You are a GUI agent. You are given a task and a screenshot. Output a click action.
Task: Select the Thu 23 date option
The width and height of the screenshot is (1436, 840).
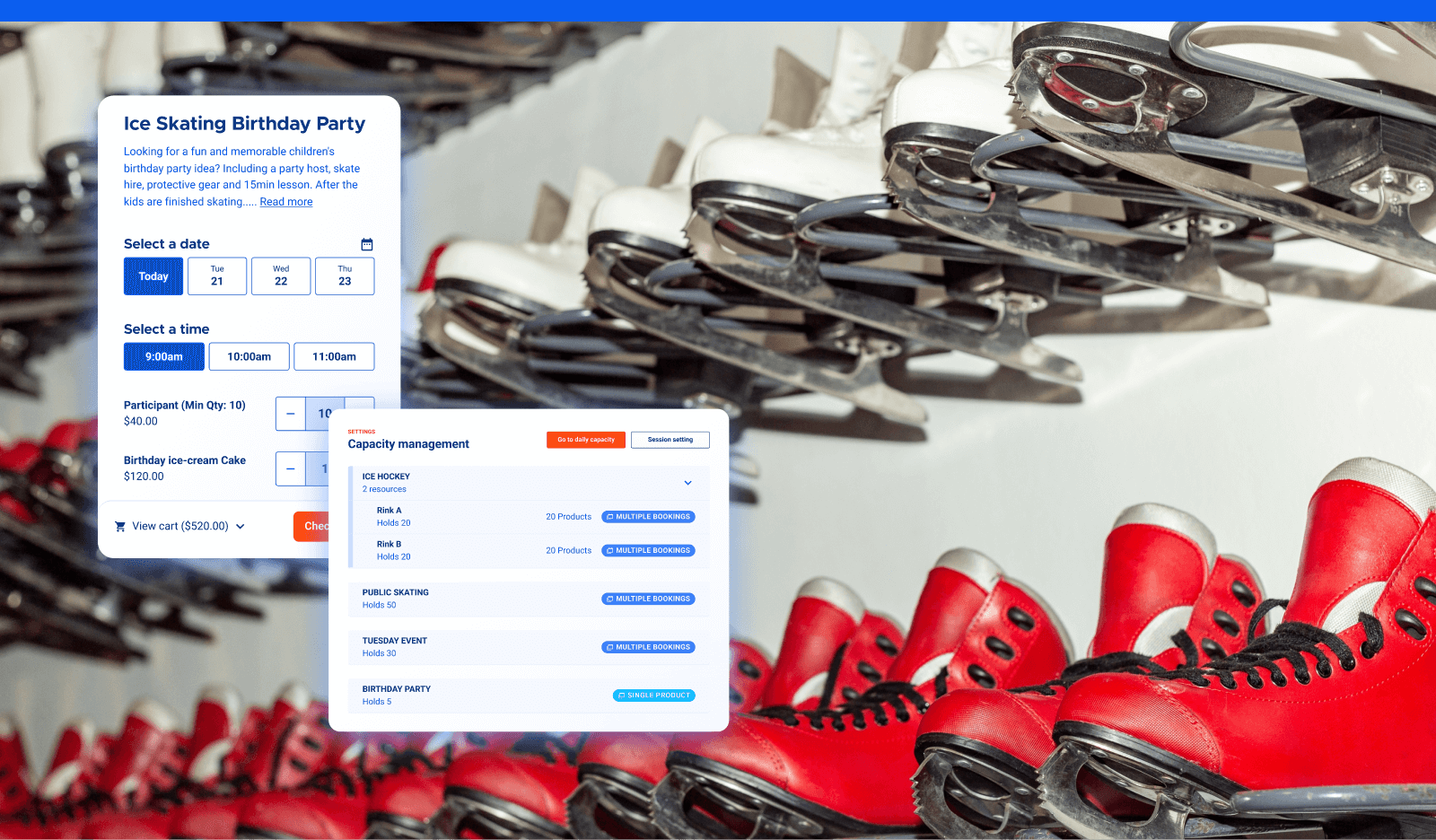click(x=345, y=276)
